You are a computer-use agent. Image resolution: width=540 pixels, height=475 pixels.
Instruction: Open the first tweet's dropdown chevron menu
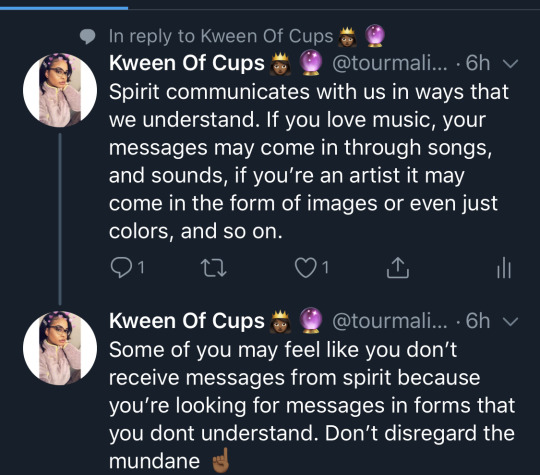(510, 64)
